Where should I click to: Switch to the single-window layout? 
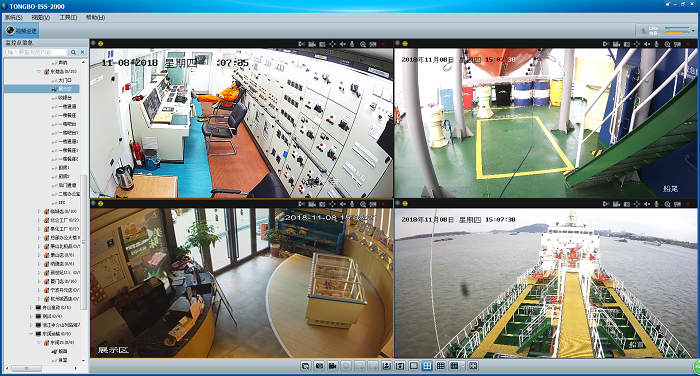(413, 366)
